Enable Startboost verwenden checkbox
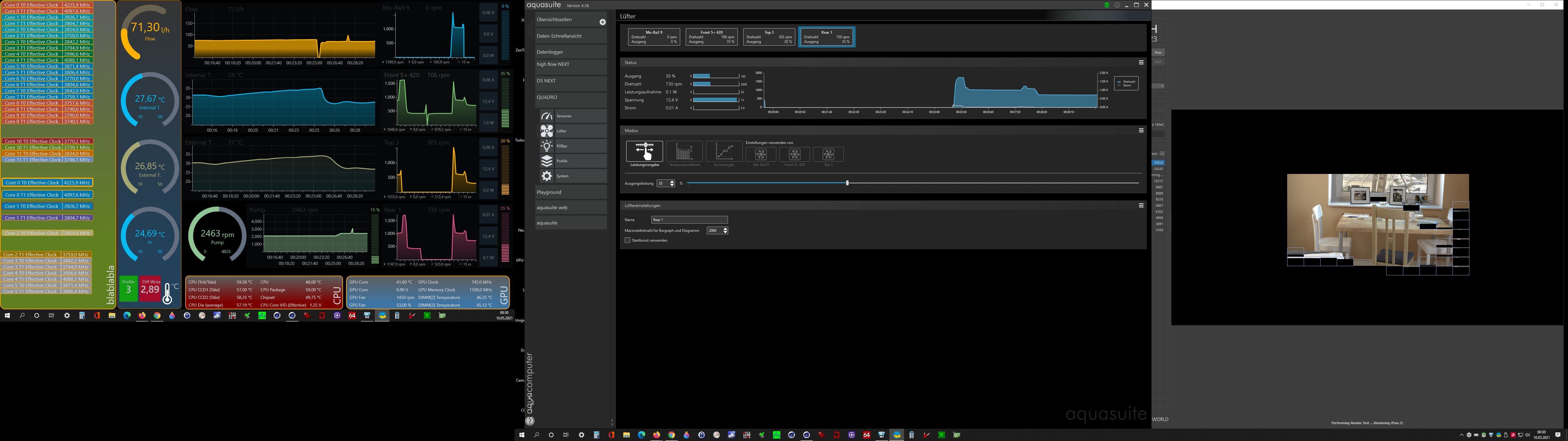This screenshot has width=1568, height=441. (x=628, y=240)
